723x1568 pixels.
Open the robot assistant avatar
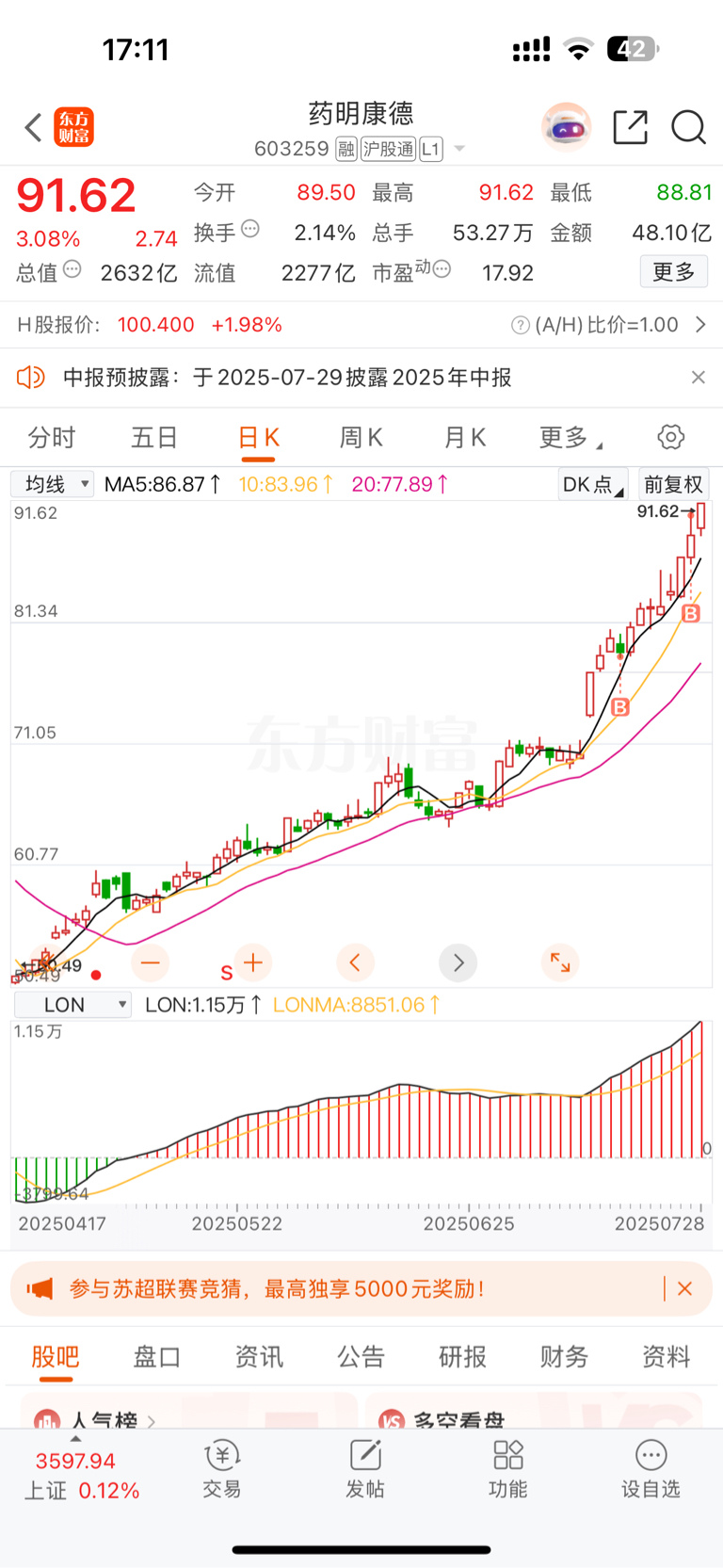[x=566, y=127]
